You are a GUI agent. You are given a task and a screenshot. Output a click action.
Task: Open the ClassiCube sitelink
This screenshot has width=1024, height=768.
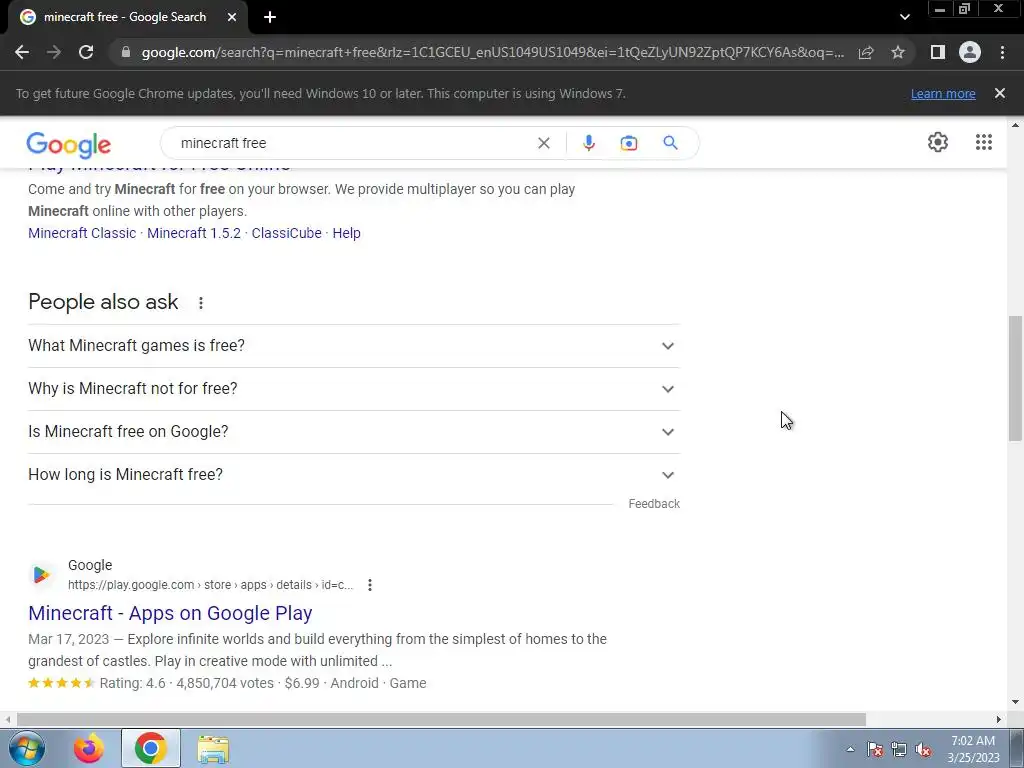click(287, 233)
